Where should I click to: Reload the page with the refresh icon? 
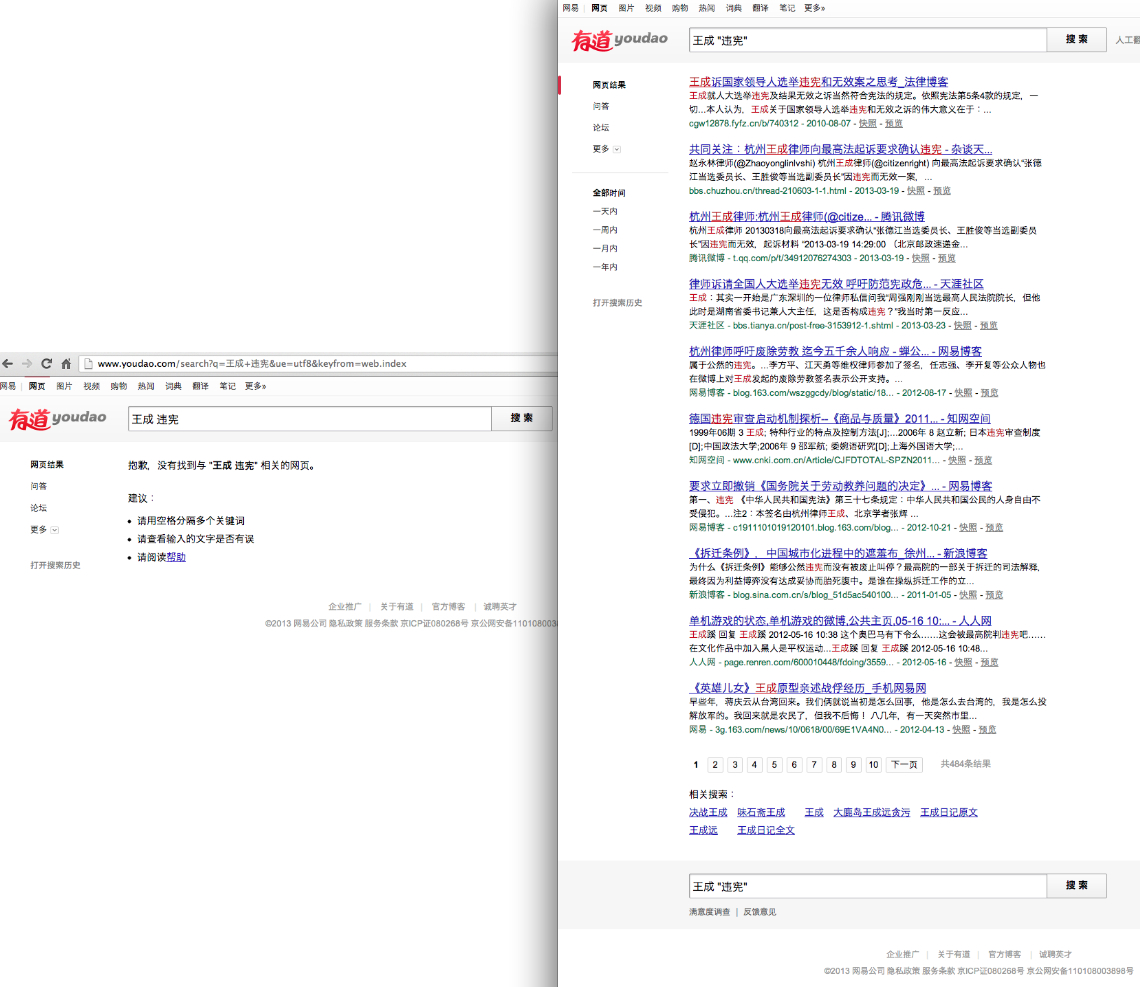click(47, 363)
